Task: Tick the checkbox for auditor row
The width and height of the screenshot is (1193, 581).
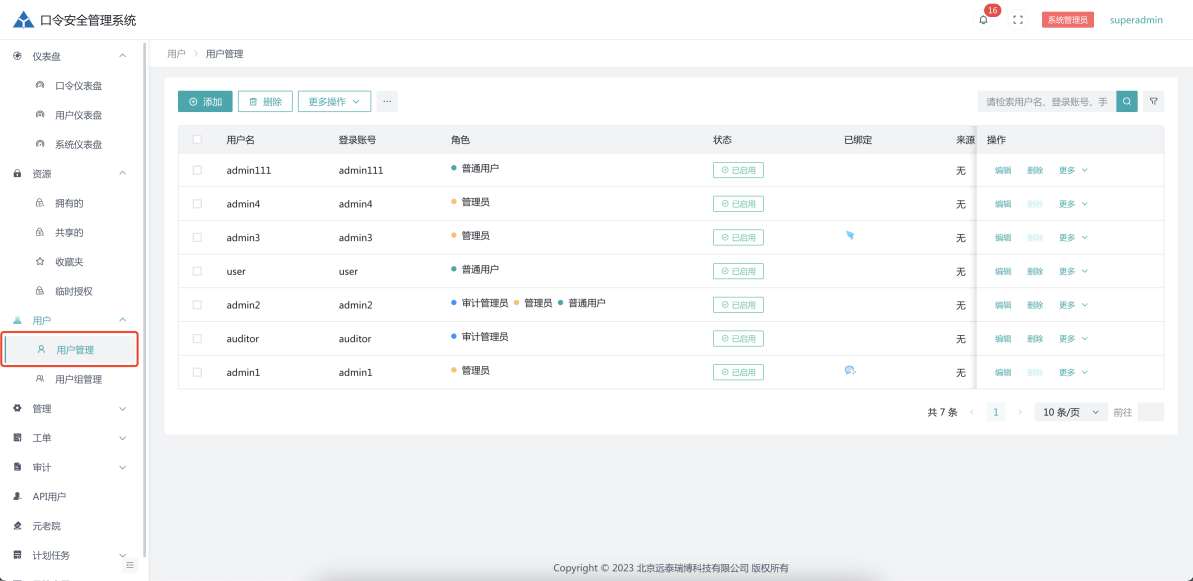Action: point(197,338)
